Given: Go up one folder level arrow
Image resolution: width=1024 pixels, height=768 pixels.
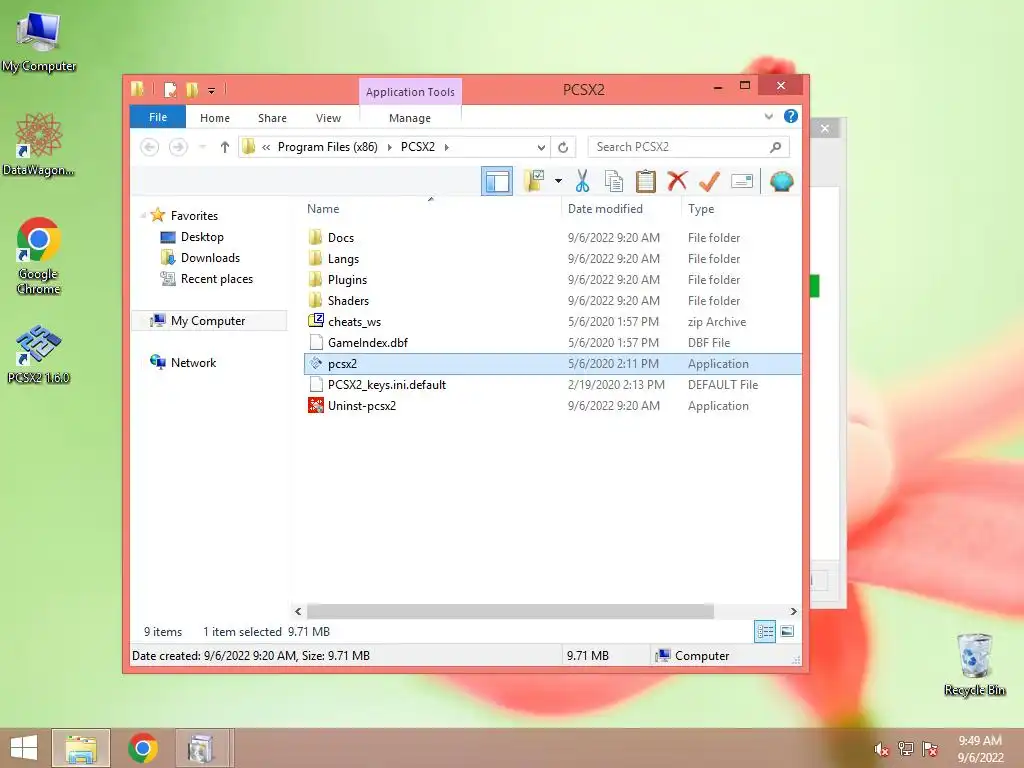Looking at the screenshot, I should [225, 147].
